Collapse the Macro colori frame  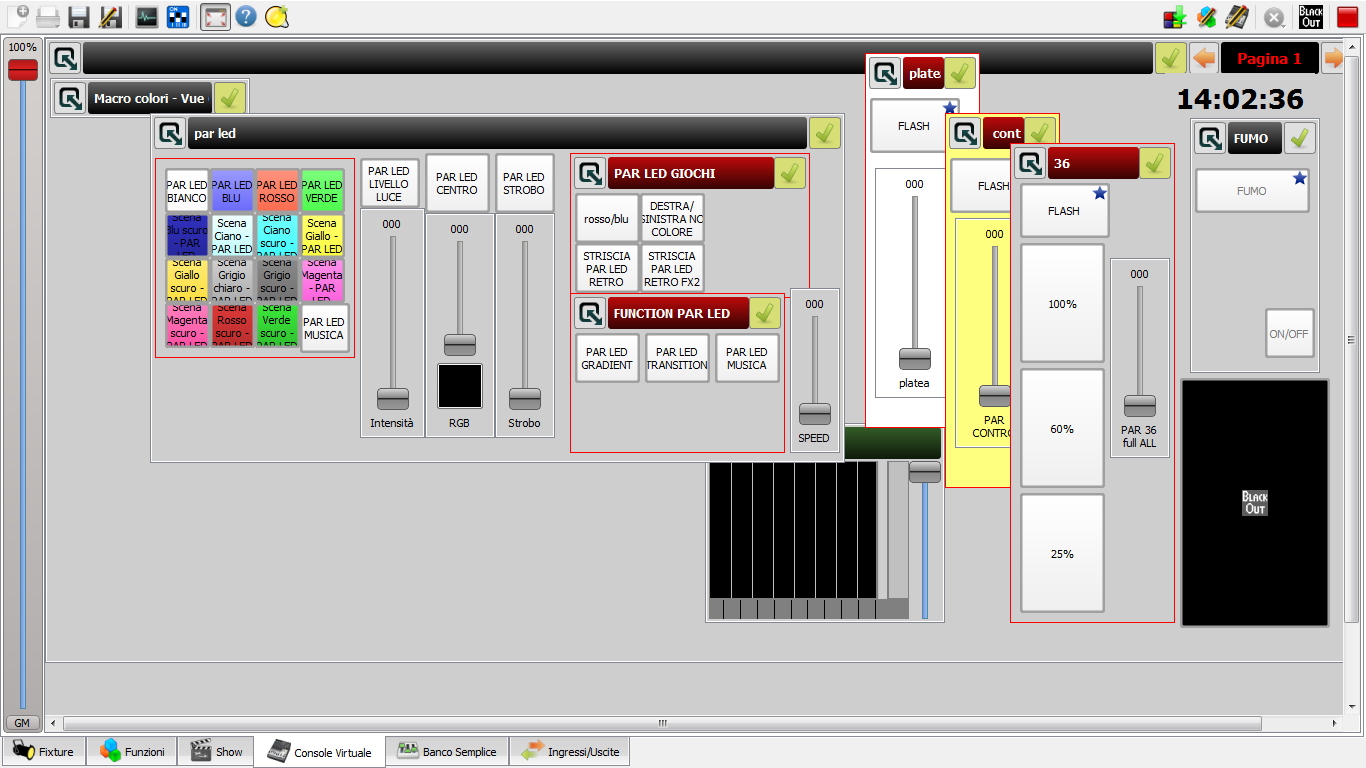click(x=70, y=98)
